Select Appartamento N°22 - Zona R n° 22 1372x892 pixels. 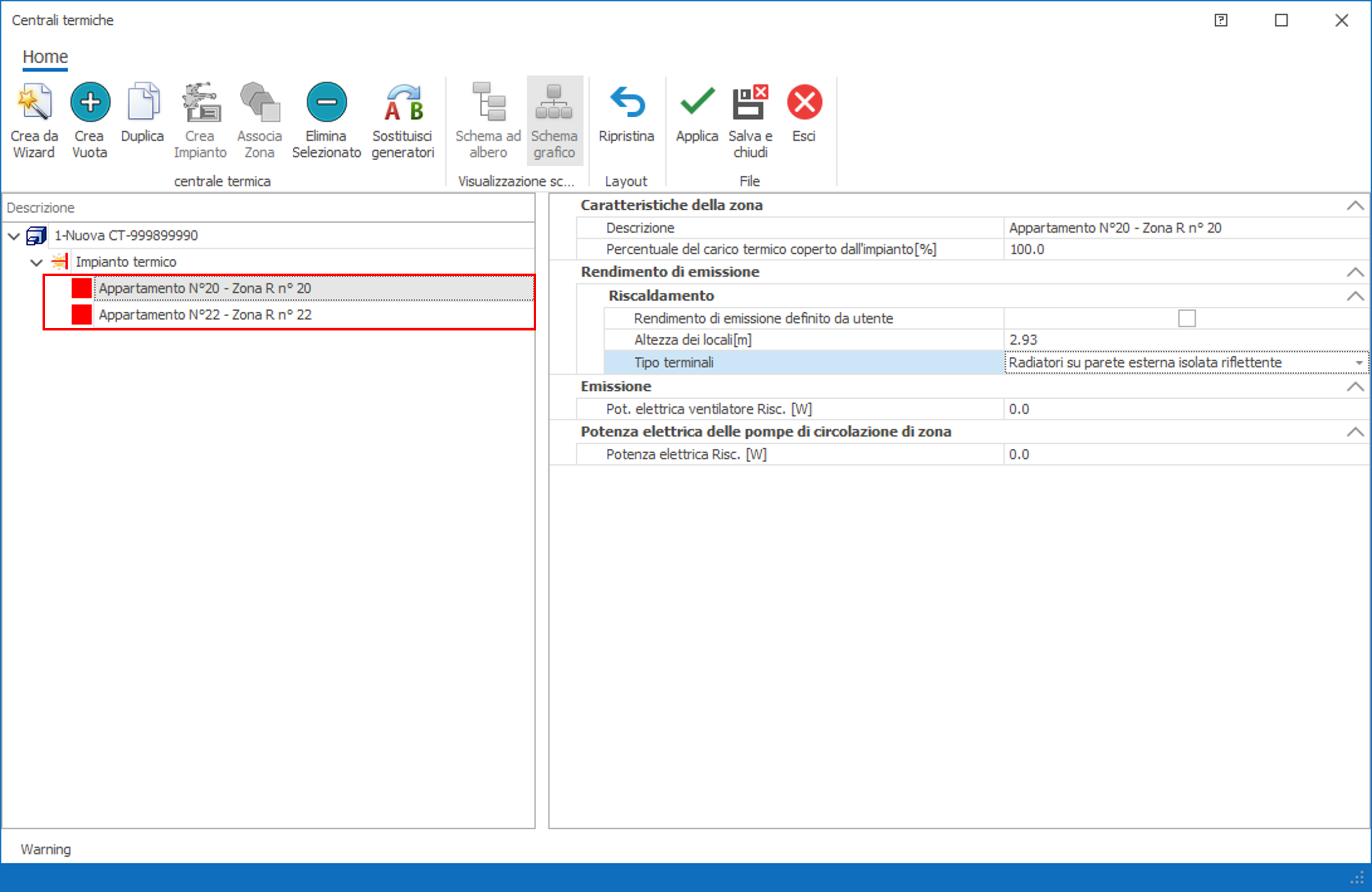pyautogui.click(x=205, y=315)
